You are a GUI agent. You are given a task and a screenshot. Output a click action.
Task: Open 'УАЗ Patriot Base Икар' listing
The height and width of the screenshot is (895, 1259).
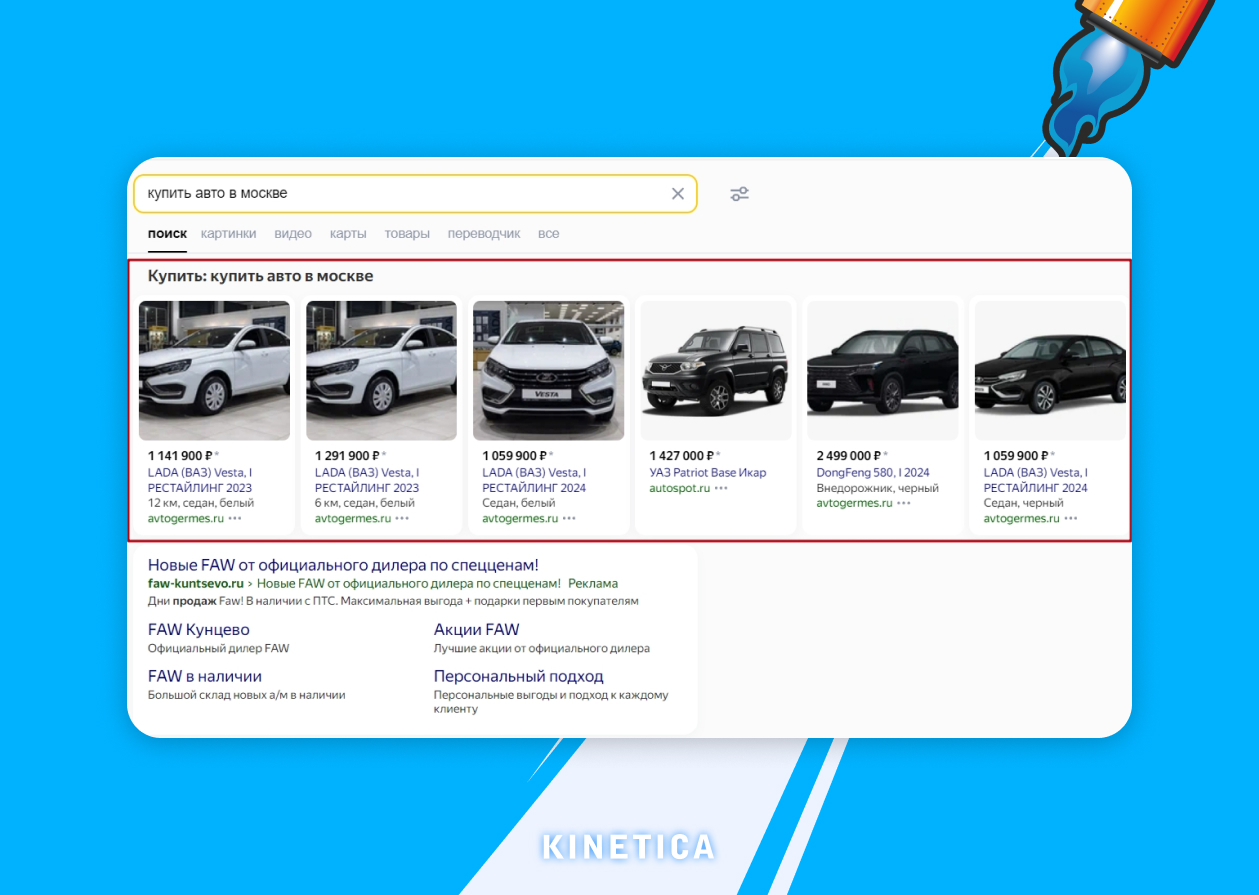(708, 473)
